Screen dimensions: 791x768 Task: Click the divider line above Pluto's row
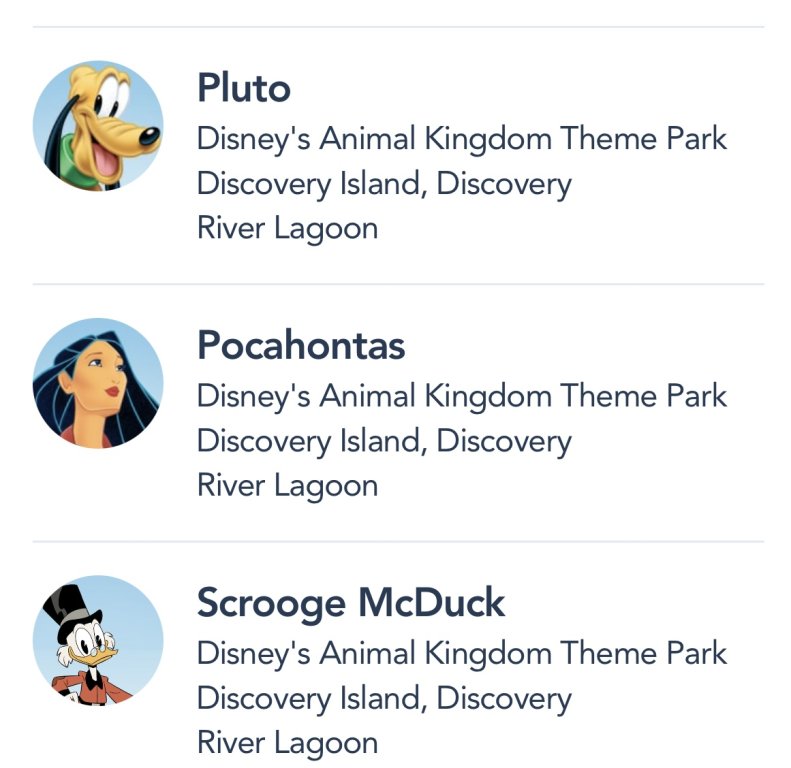[398, 27]
